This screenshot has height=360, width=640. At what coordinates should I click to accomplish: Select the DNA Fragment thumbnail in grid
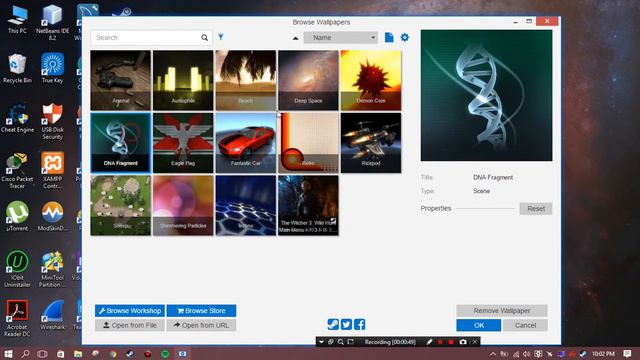[x=120, y=143]
